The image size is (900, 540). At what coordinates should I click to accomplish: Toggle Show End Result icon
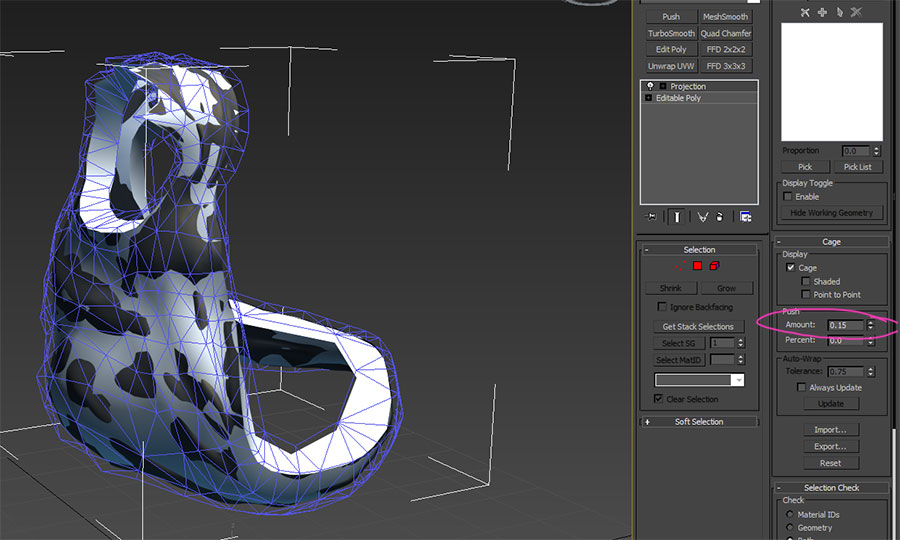click(677, 216)
